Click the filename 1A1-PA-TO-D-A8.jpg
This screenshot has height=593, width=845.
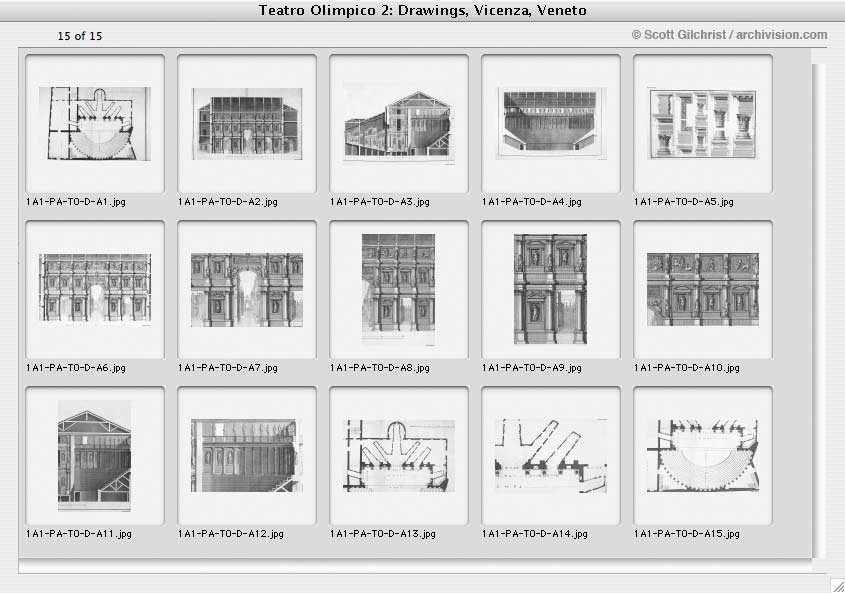tap(380, 368)
